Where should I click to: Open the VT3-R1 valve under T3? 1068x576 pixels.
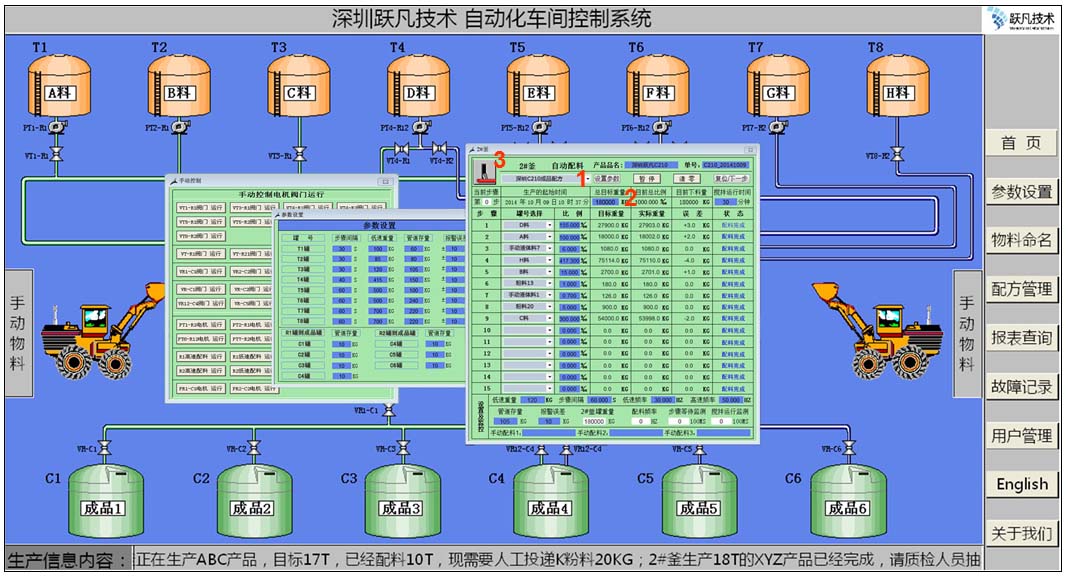tap(298, 155)
